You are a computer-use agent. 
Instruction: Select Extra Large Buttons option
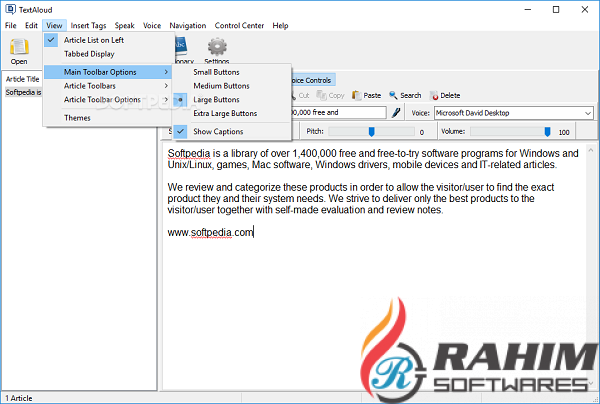[x=232, y=113]
